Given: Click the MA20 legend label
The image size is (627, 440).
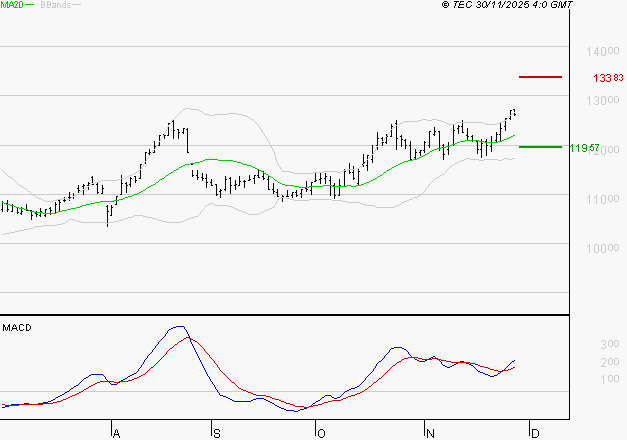Looking at the screenshot, I should tap(12, 5).
